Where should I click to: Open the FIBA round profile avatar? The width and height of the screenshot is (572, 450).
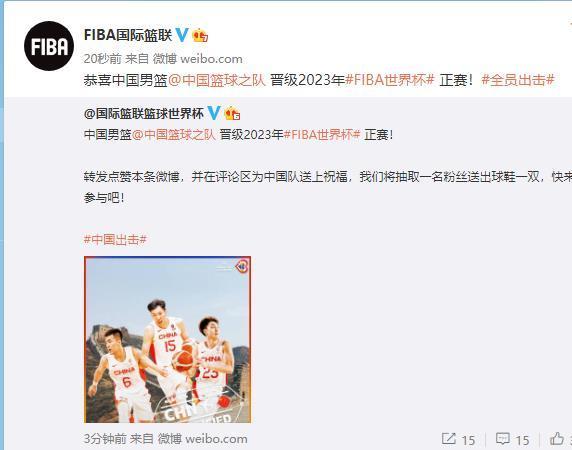pos(49,46)
